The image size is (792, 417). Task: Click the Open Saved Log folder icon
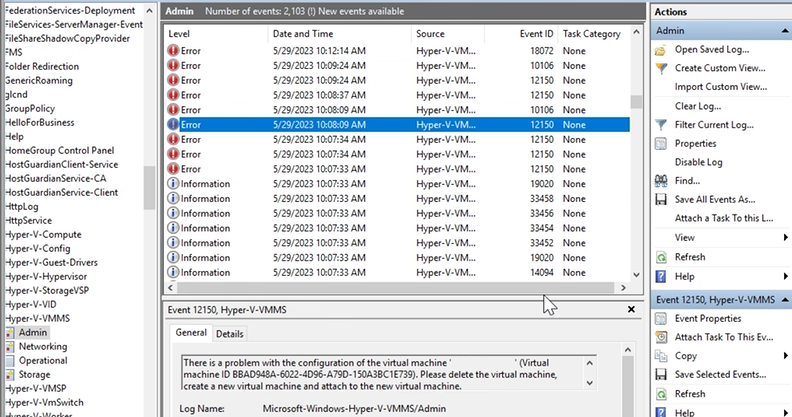[x=660, y=50]
